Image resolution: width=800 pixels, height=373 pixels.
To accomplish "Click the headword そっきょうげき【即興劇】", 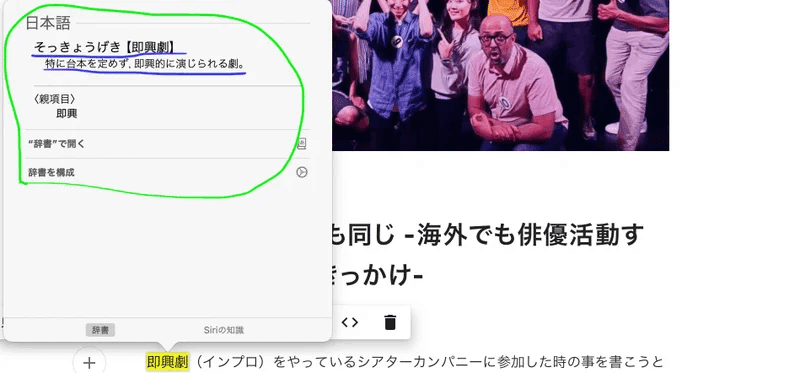I will (x=106, y=47).
